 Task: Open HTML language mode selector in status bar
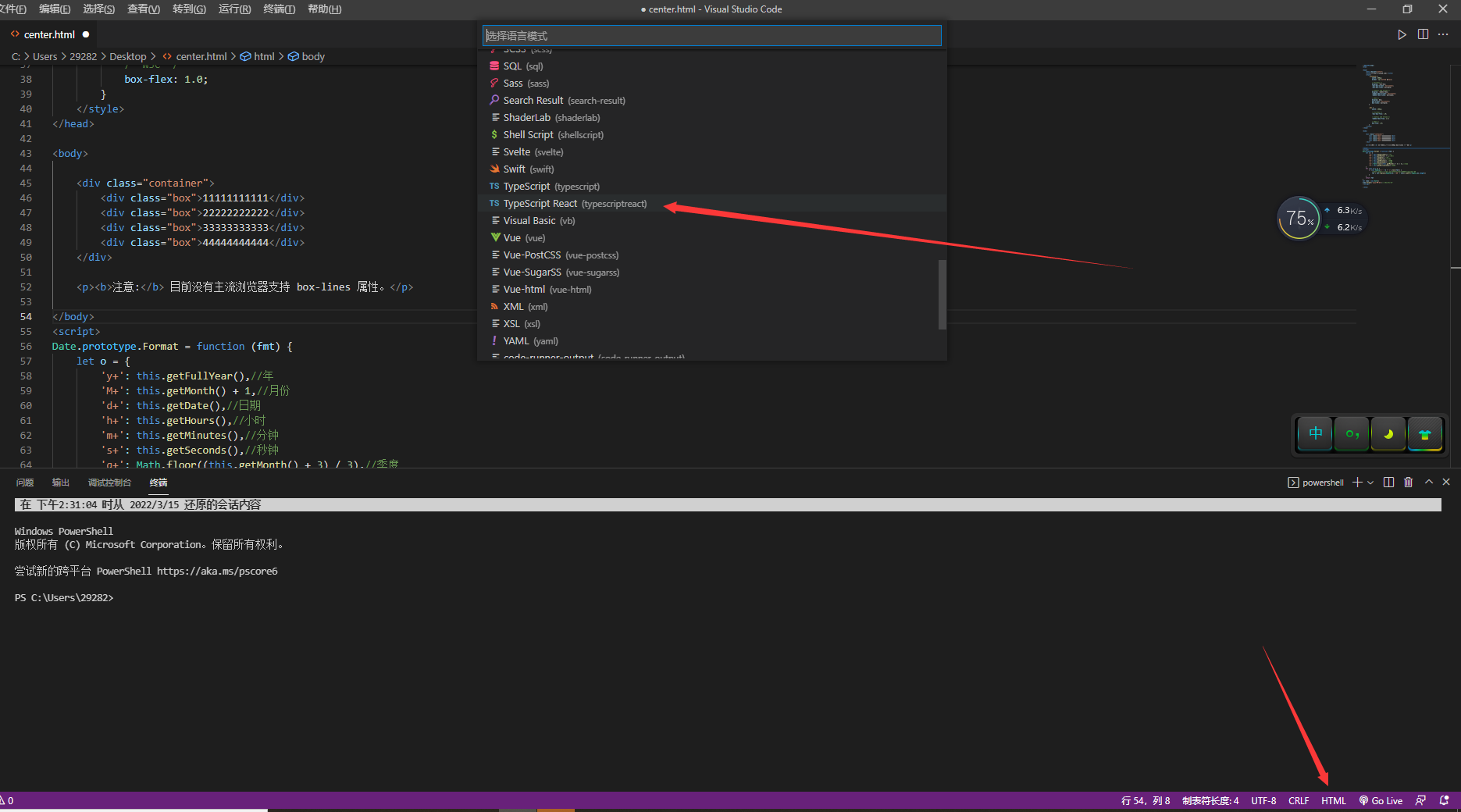1333,800
